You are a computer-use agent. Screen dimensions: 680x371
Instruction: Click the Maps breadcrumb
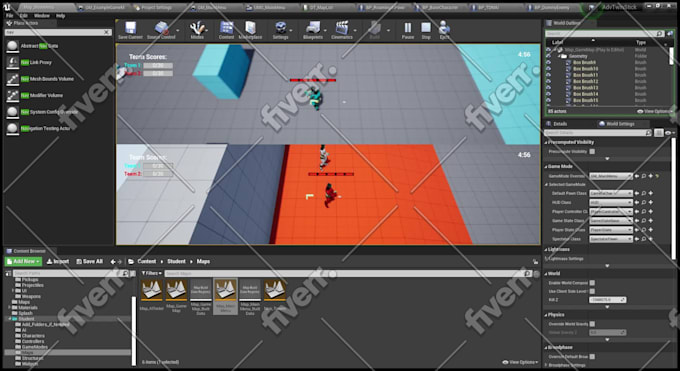point(203,261)
